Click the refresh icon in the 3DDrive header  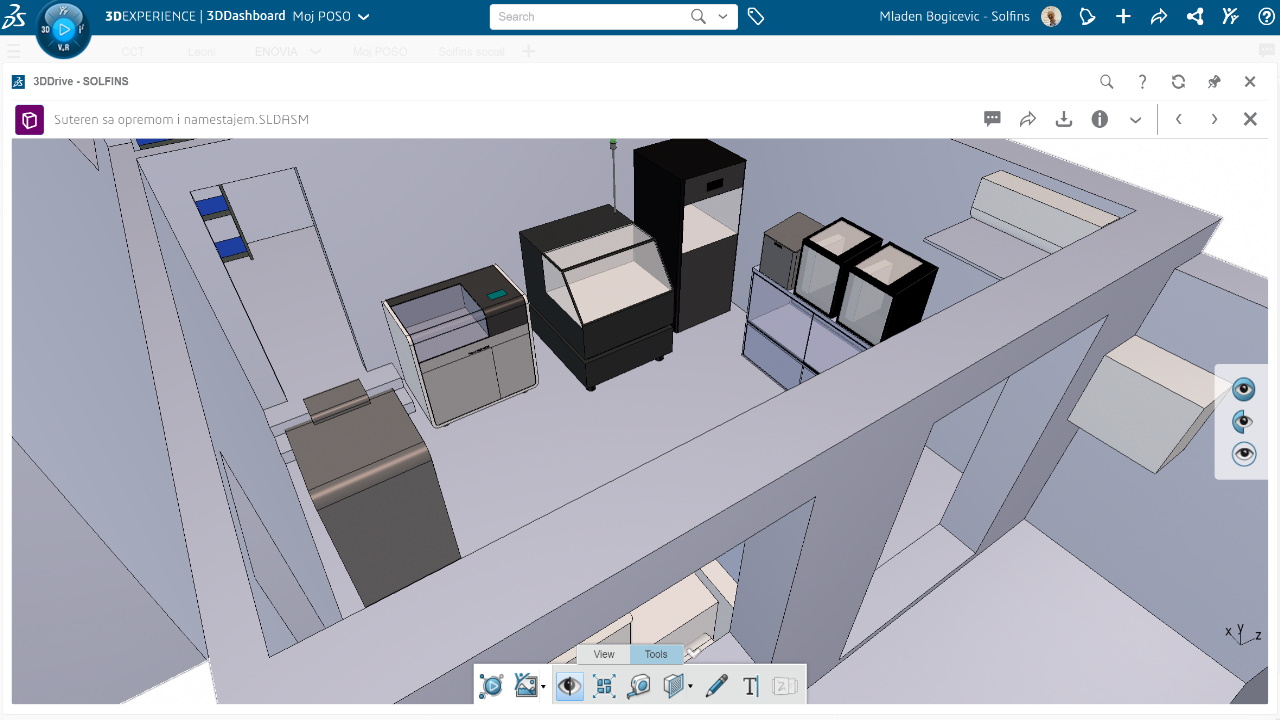(x=1178, y=81)
